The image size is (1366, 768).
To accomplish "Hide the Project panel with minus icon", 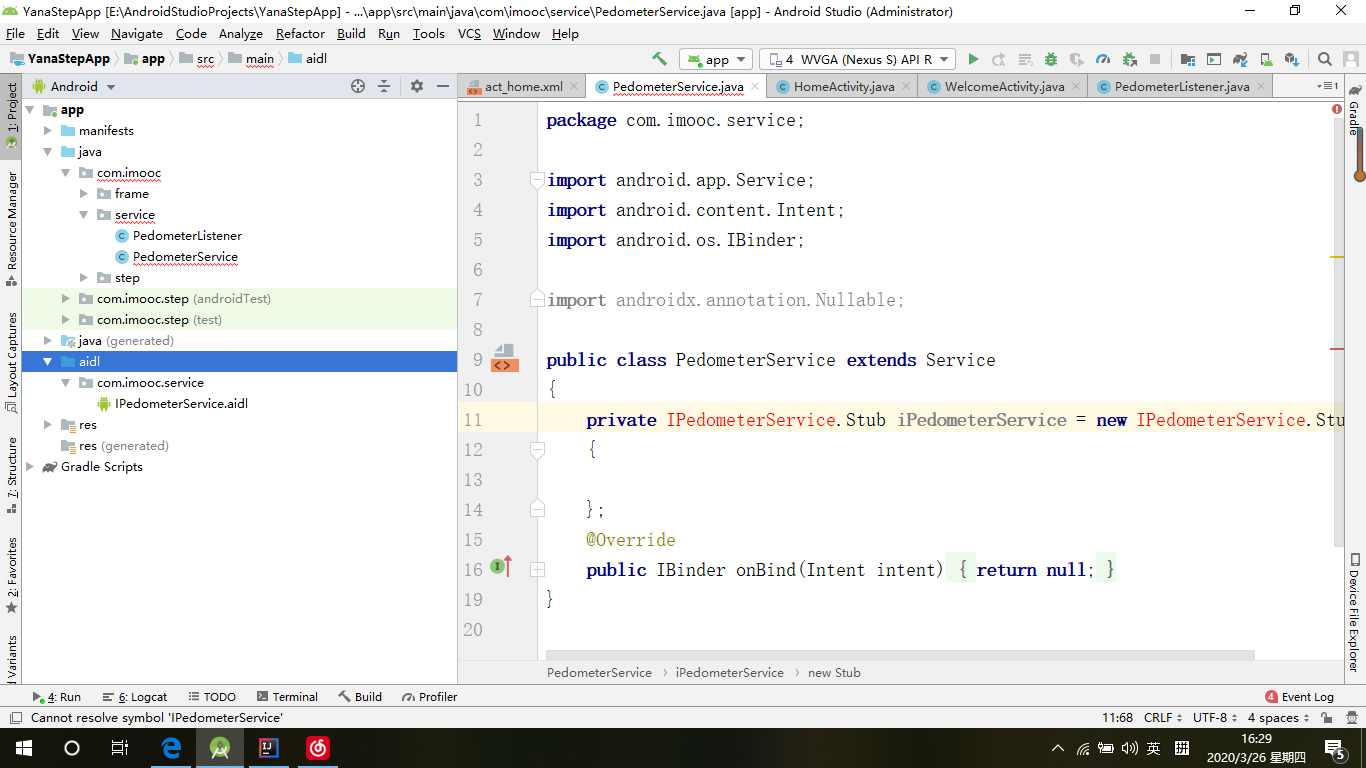I will pos(443,87).
